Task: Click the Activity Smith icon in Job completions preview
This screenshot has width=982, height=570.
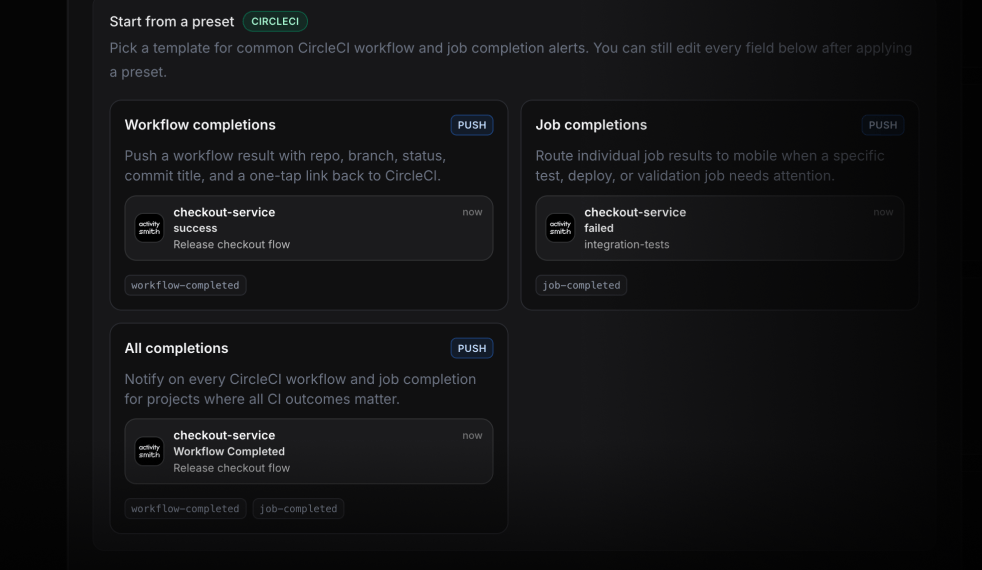Action: 560,228
